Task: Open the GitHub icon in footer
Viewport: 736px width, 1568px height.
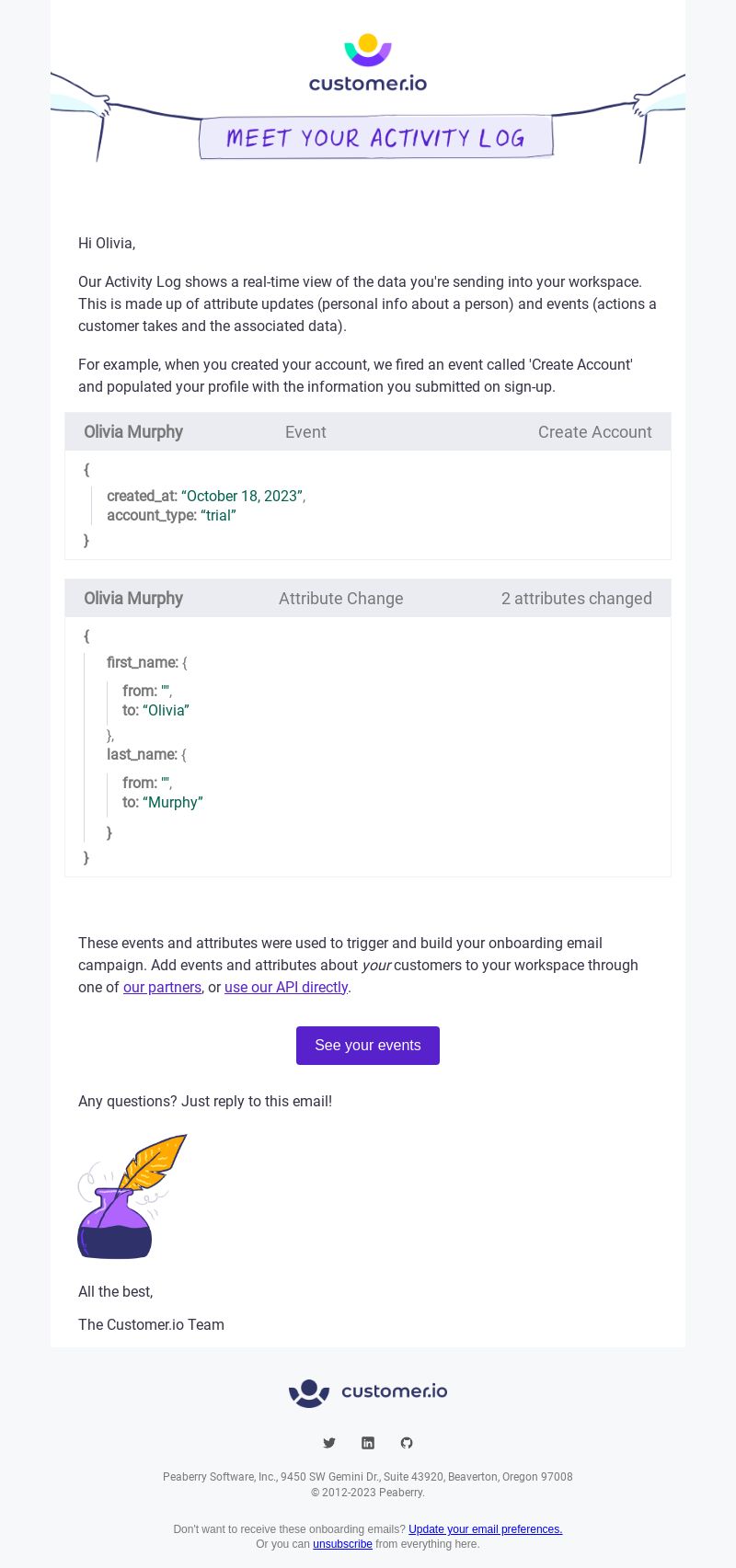Action: click(407, 1443)
